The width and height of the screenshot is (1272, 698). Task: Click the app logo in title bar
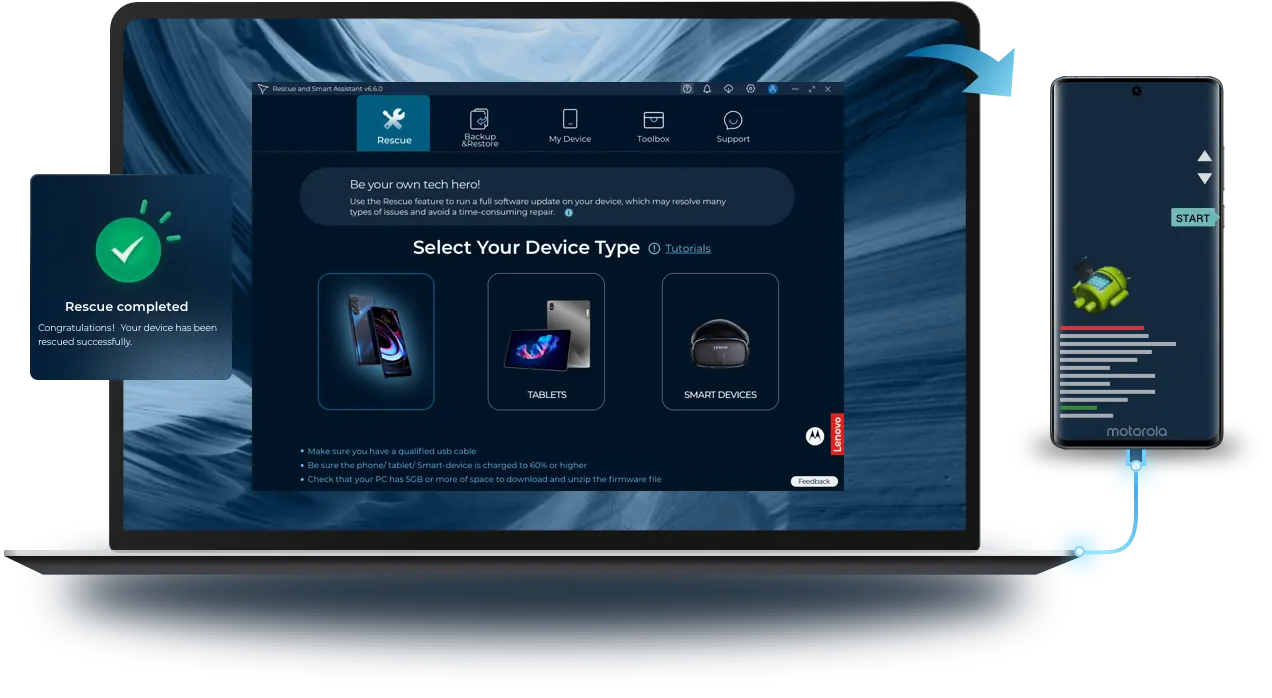262,89
